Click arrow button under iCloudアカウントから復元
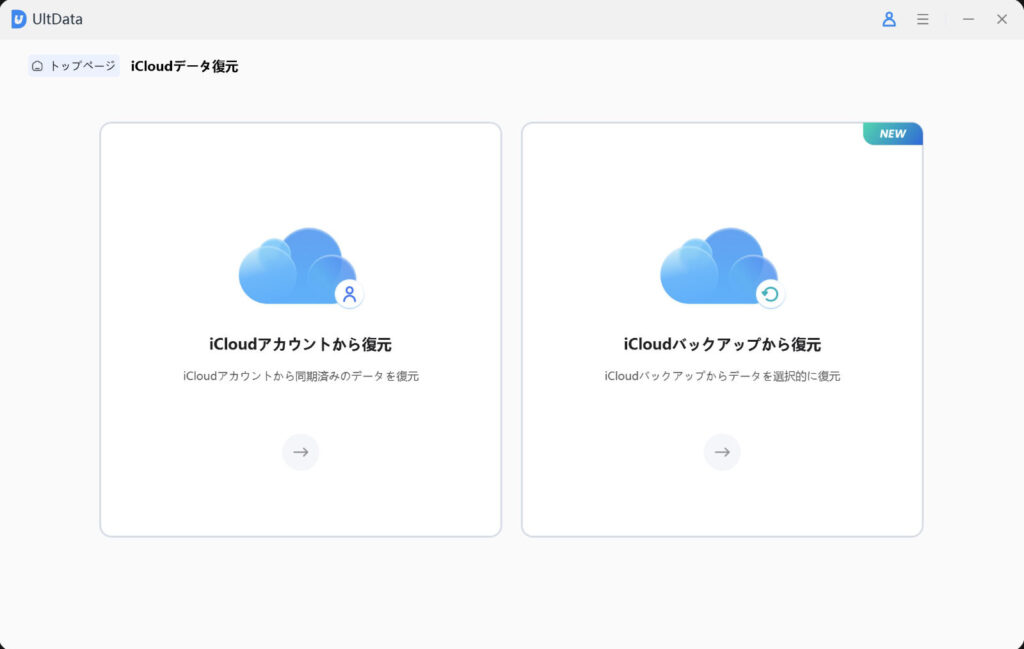Screen dimensions: 1024x649 coord(300,452)
